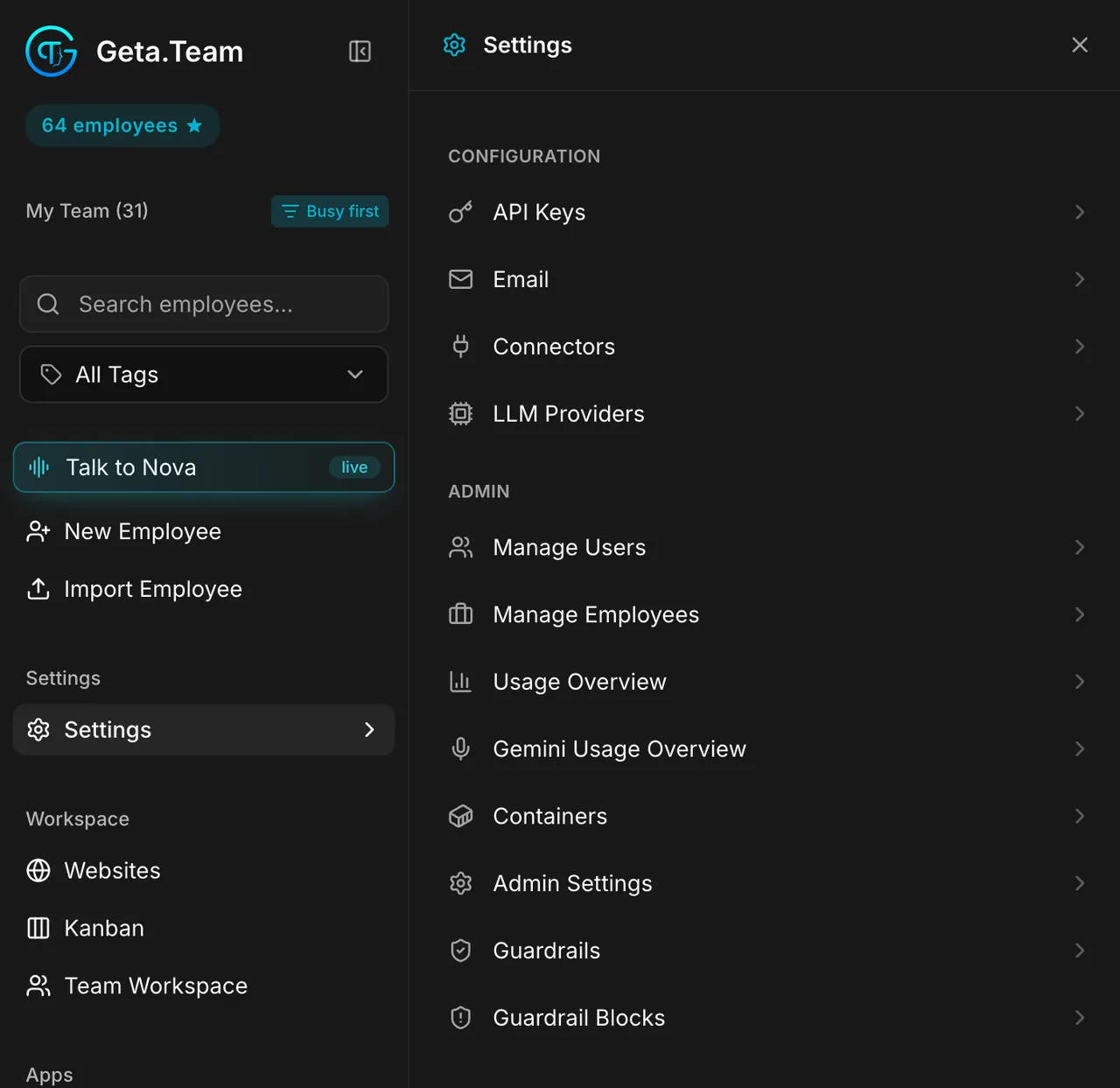Expand Usage Overview row chevron
Image resolution: width=1120 pixels, height=1088 pixels.
(1080, 682)
